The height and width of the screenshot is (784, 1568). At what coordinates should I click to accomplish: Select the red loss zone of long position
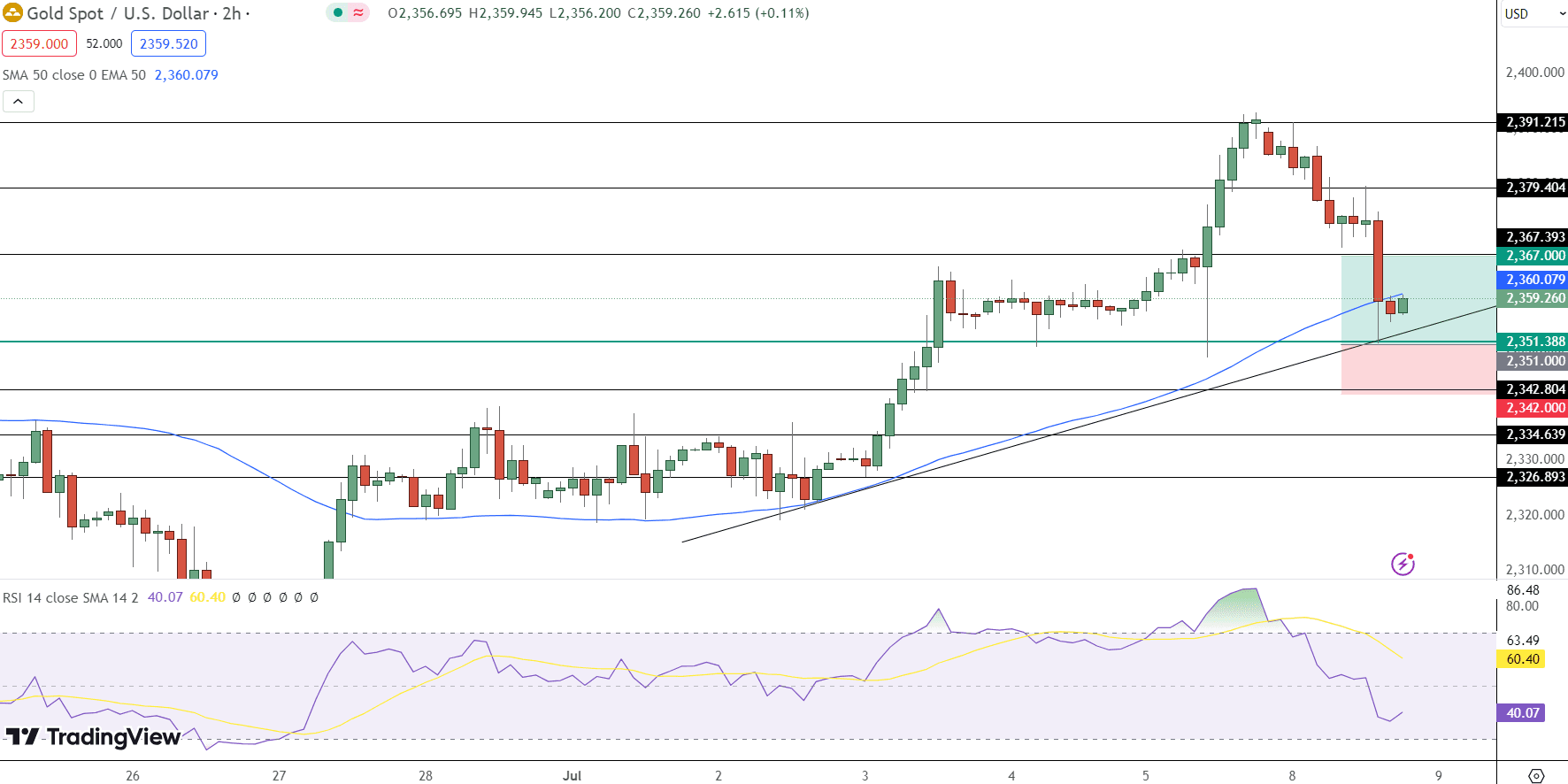[x=1418, y=368]
